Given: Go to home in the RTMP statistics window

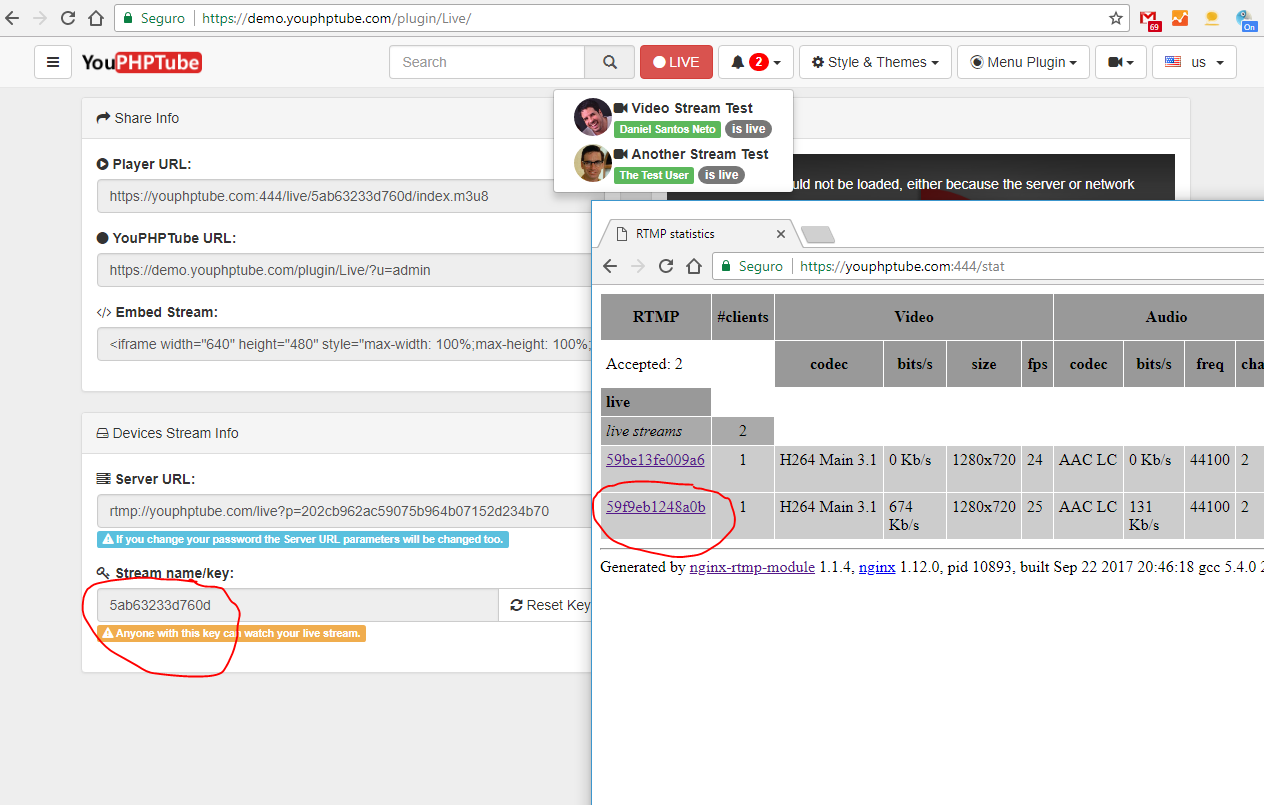Looking at the screenshot, I should click(693, 266).
